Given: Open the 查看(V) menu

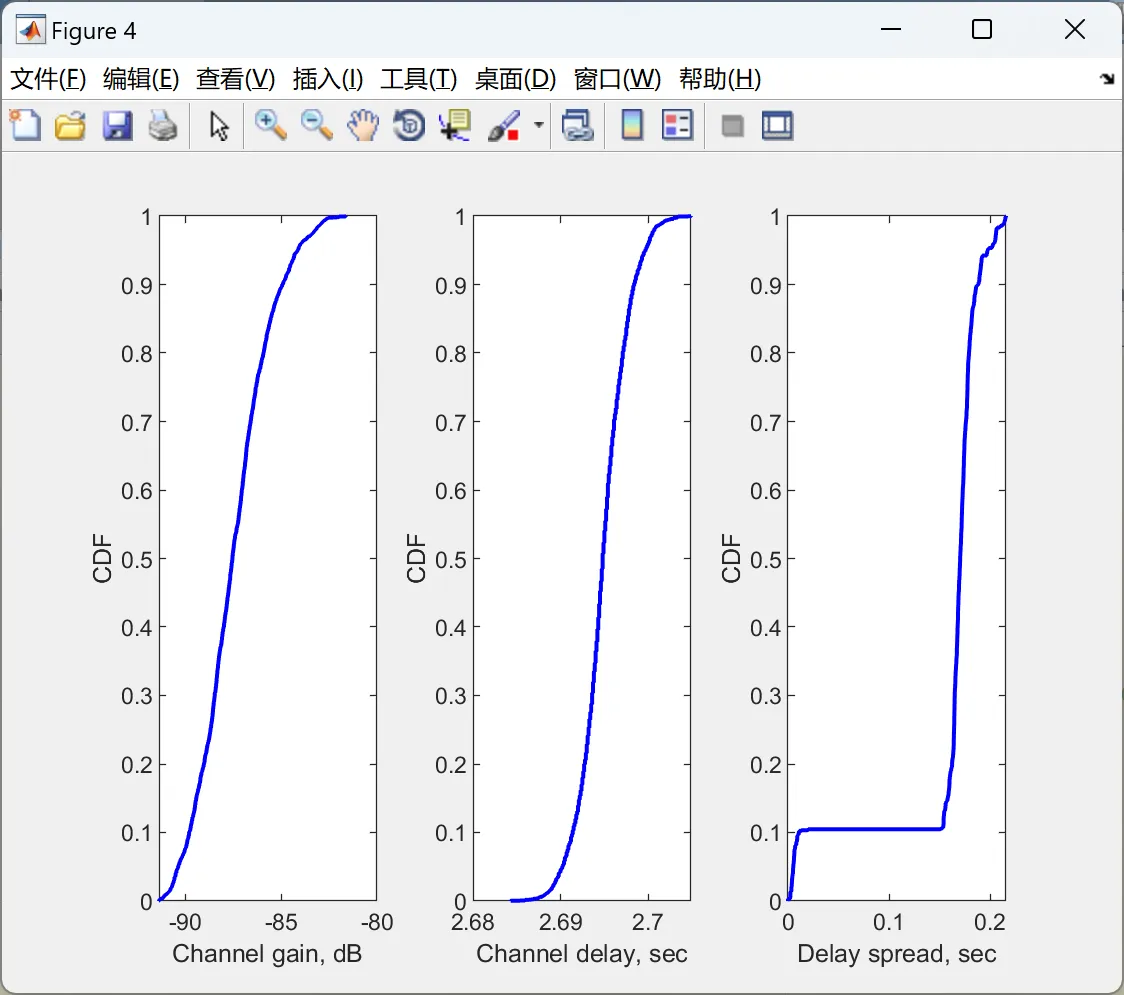Looking at the screenshot, I should (x=236, y=79).
